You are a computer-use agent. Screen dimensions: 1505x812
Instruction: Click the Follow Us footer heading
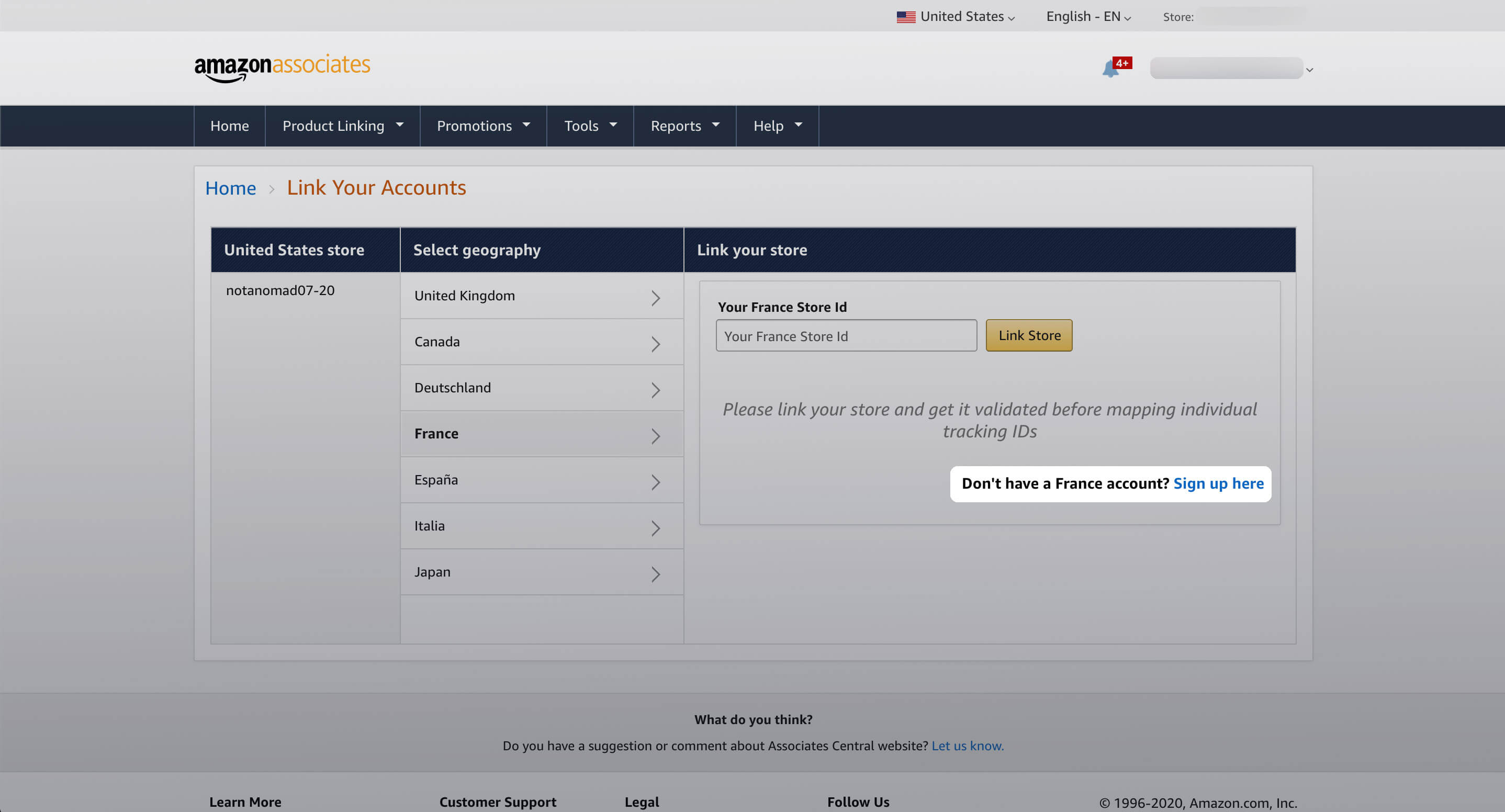(858, 802)
